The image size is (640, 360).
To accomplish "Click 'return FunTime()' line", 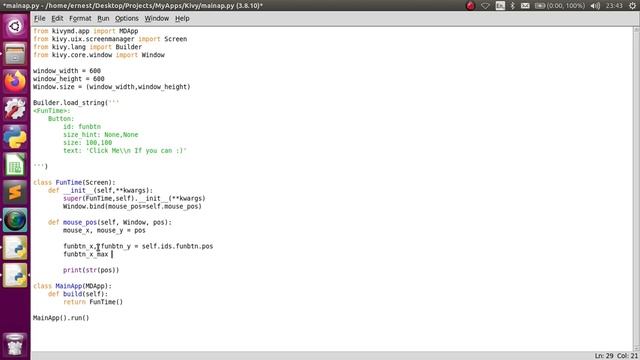I will [93, 302].
